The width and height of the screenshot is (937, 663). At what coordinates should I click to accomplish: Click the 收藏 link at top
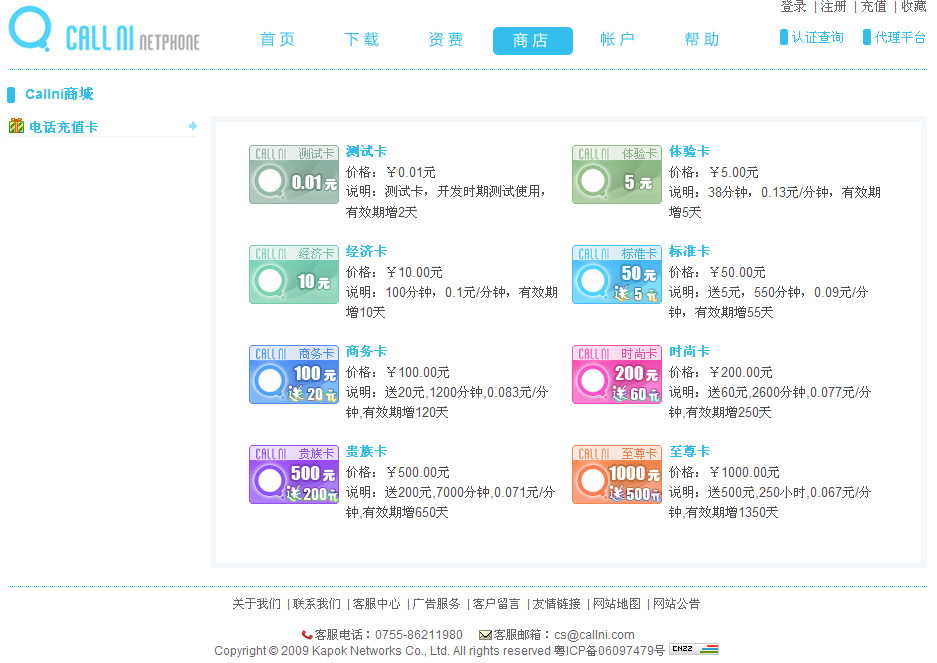(x=914, y=7)
